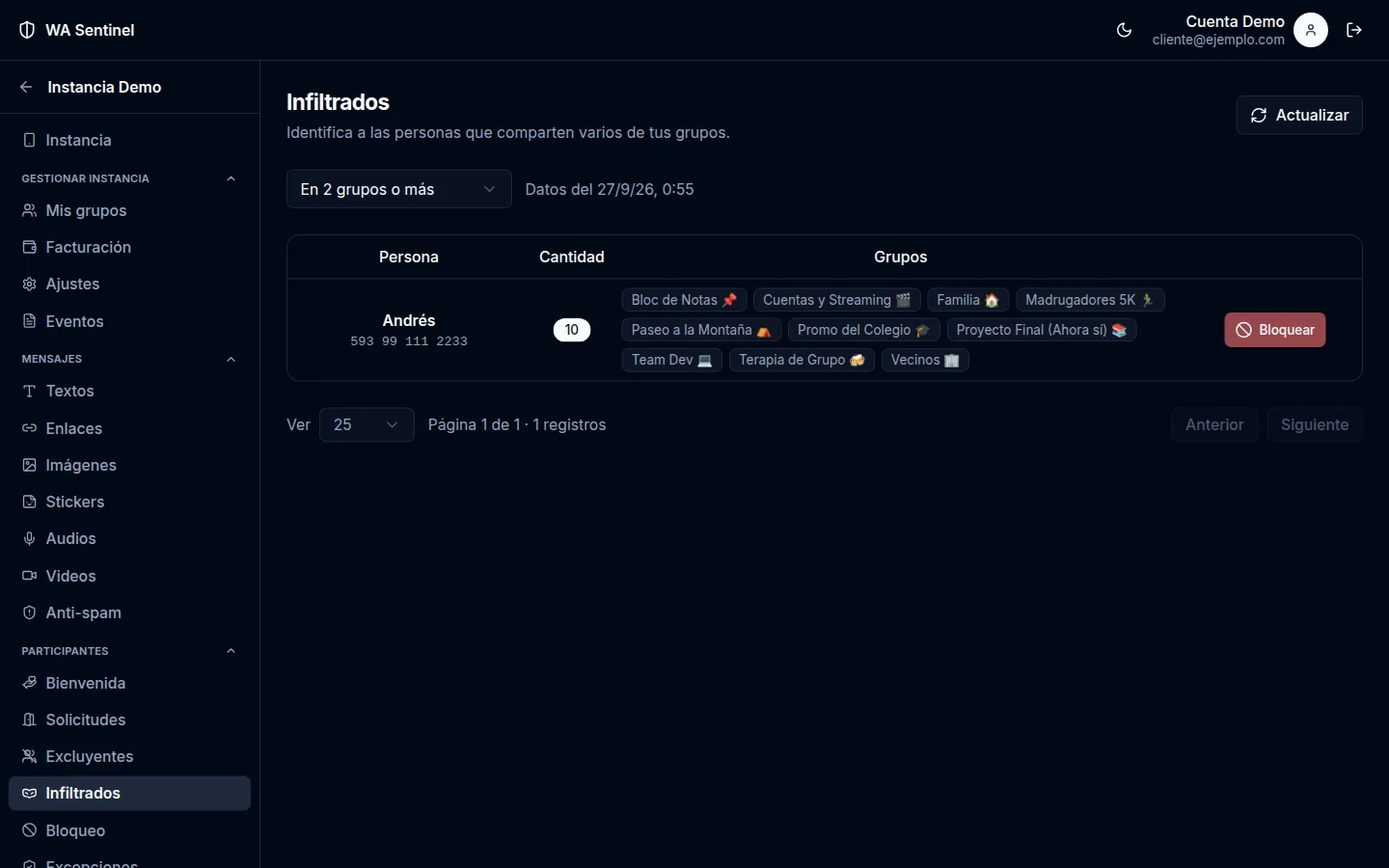Click the 'Team Dev' group tag
Viewport: 1389px width, 868px height.
coord(671,360)
